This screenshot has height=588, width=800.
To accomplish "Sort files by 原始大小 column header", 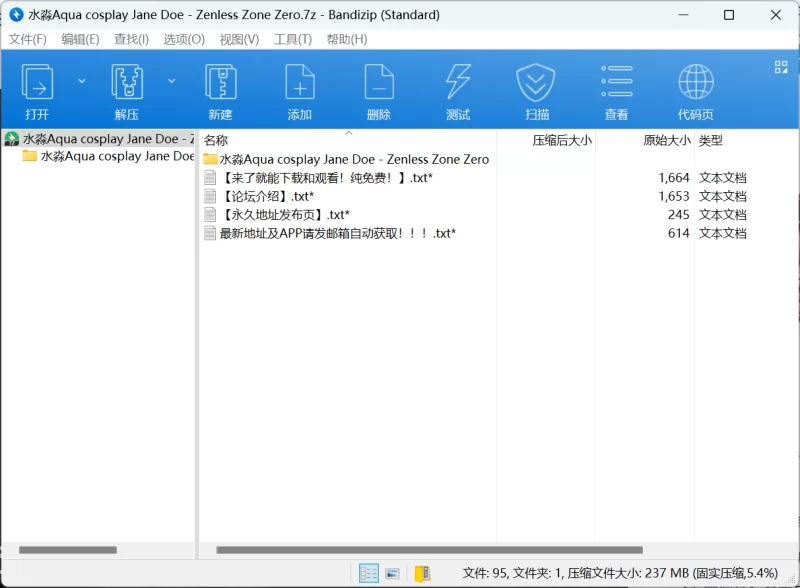I will (x=666, y=141).
